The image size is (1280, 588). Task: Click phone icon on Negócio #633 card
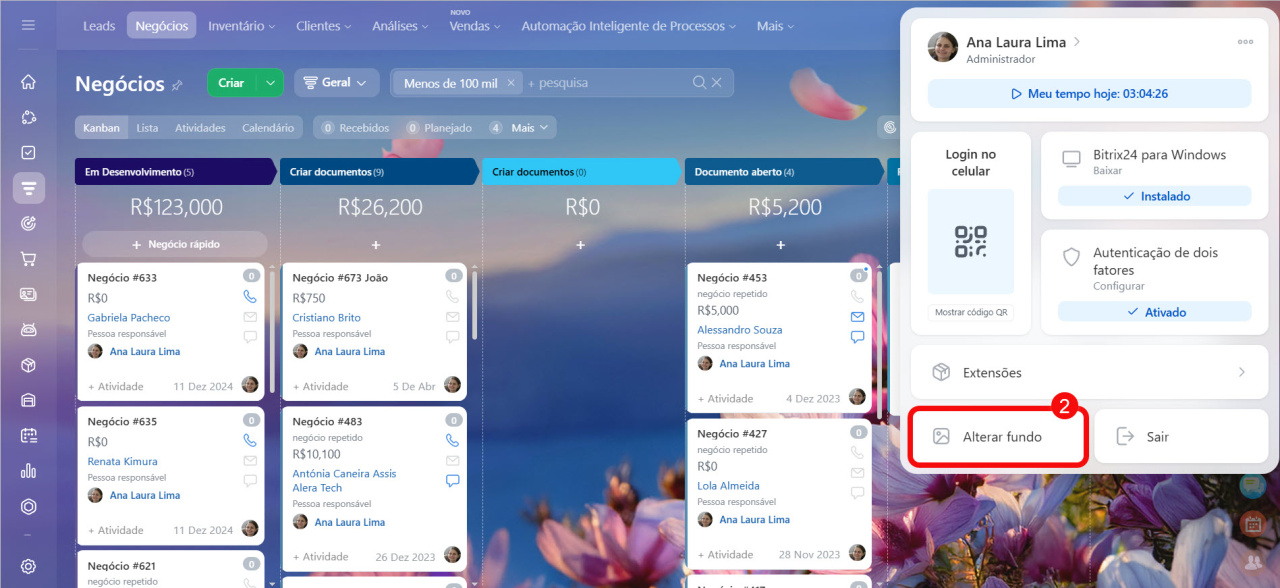pos(250,297)
